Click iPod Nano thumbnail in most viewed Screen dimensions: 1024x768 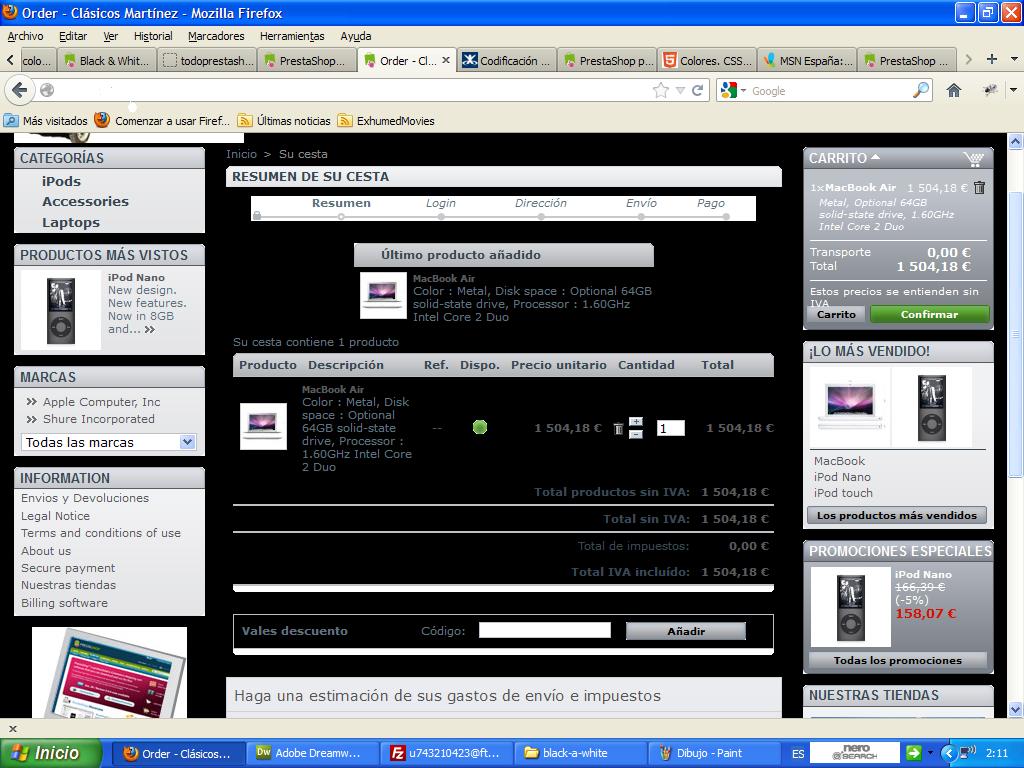click(61, 310)
